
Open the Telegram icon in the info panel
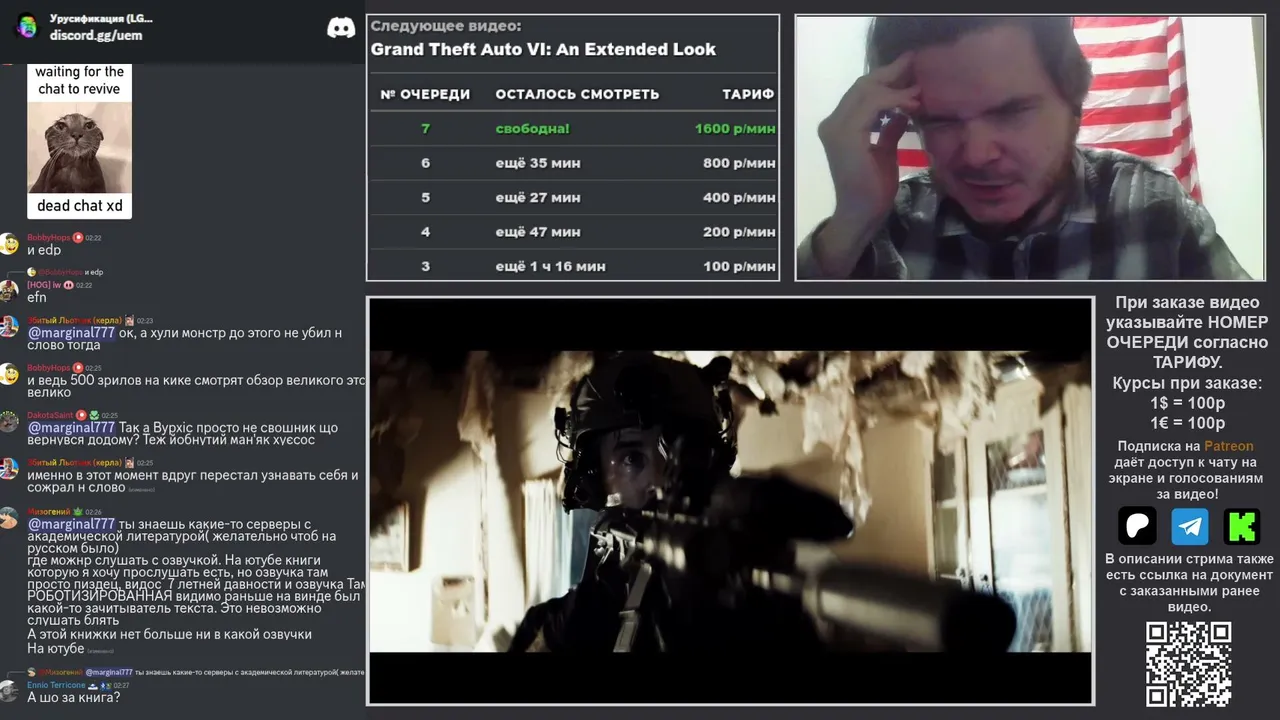(1190, 526)
